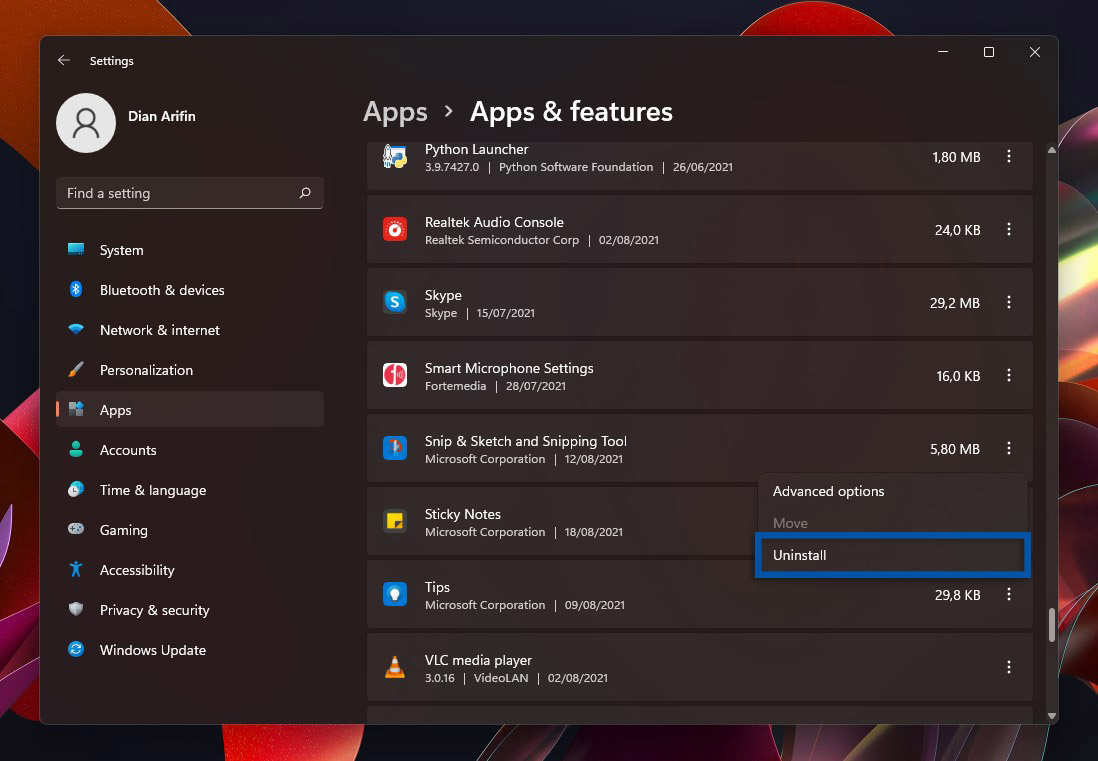This screenshot has height=761, width=1098.
Task: Click the Find a setting search box
Action: (x=178, y=193)
